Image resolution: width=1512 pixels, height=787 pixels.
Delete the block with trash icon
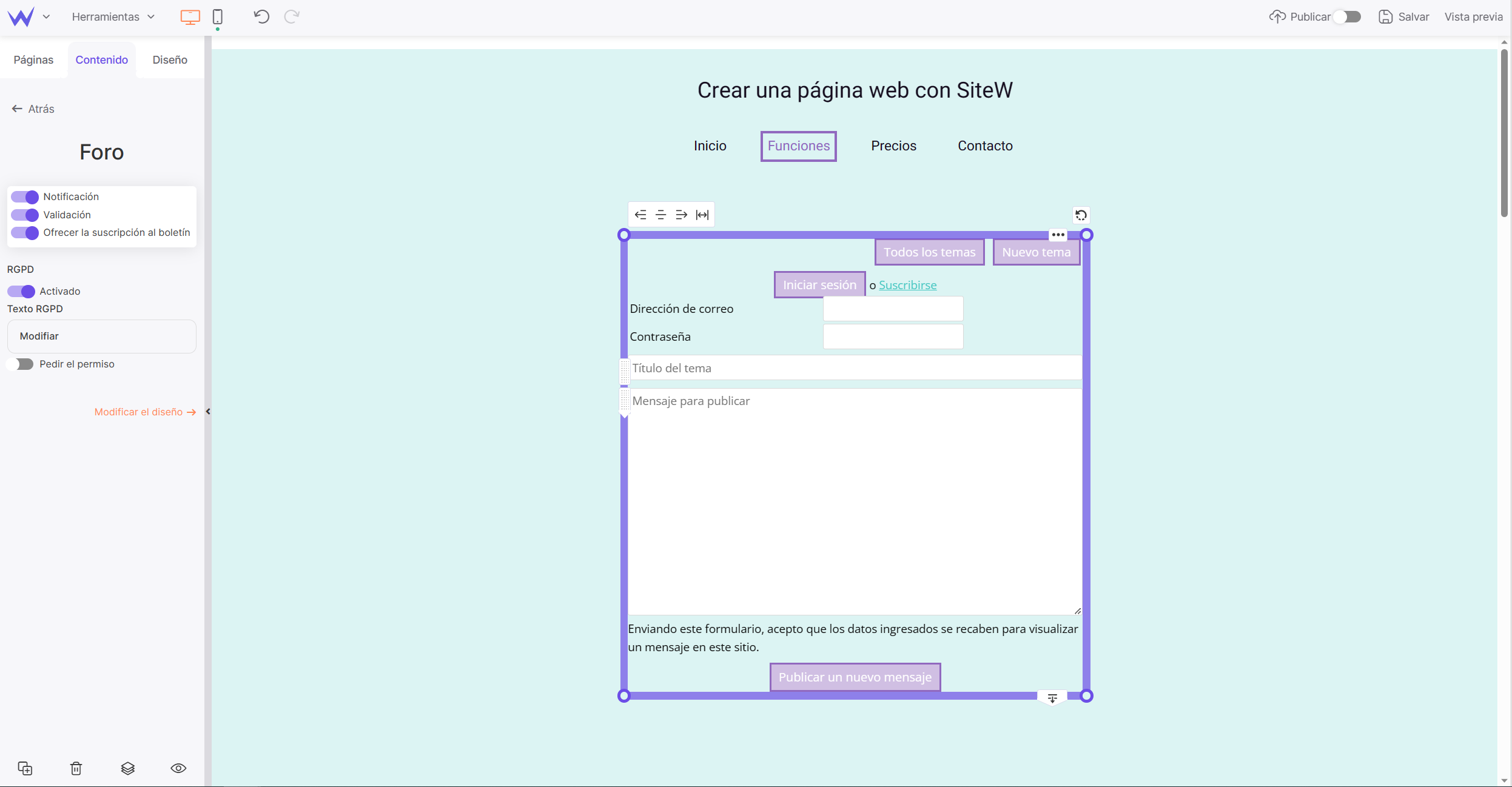76,768
